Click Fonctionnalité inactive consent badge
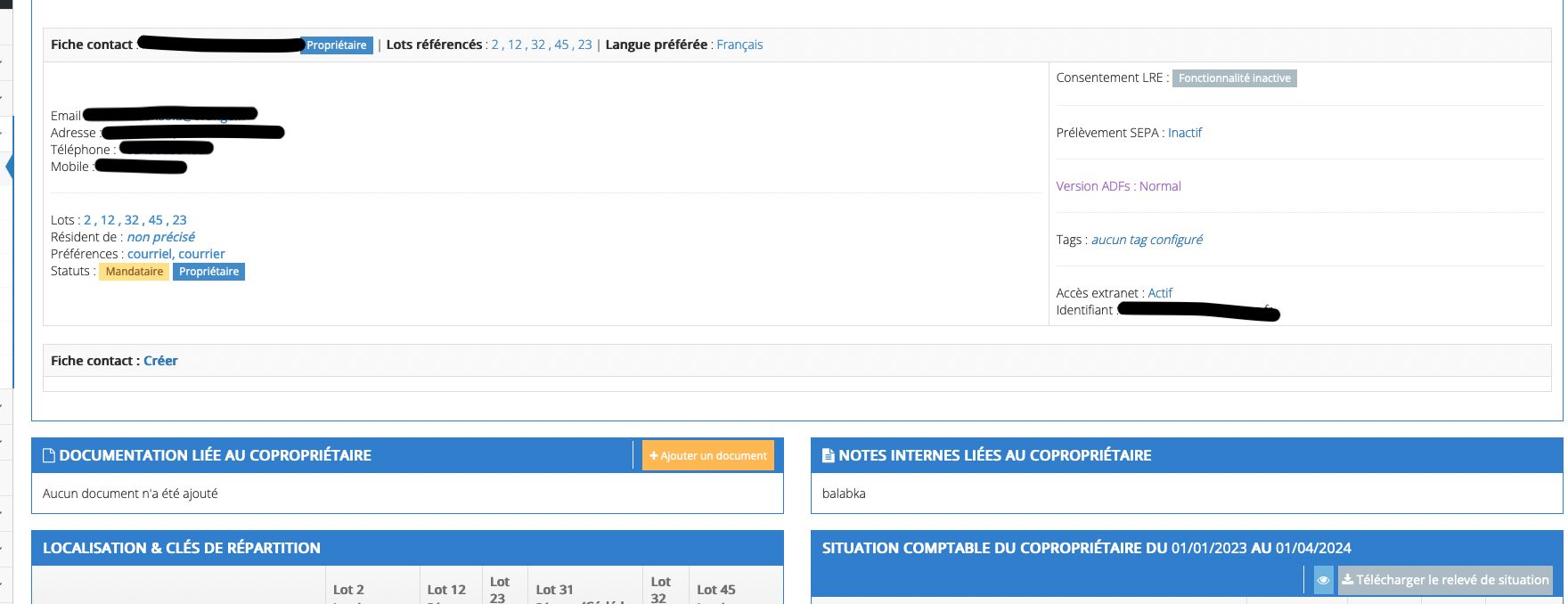 coord(1235,78)
